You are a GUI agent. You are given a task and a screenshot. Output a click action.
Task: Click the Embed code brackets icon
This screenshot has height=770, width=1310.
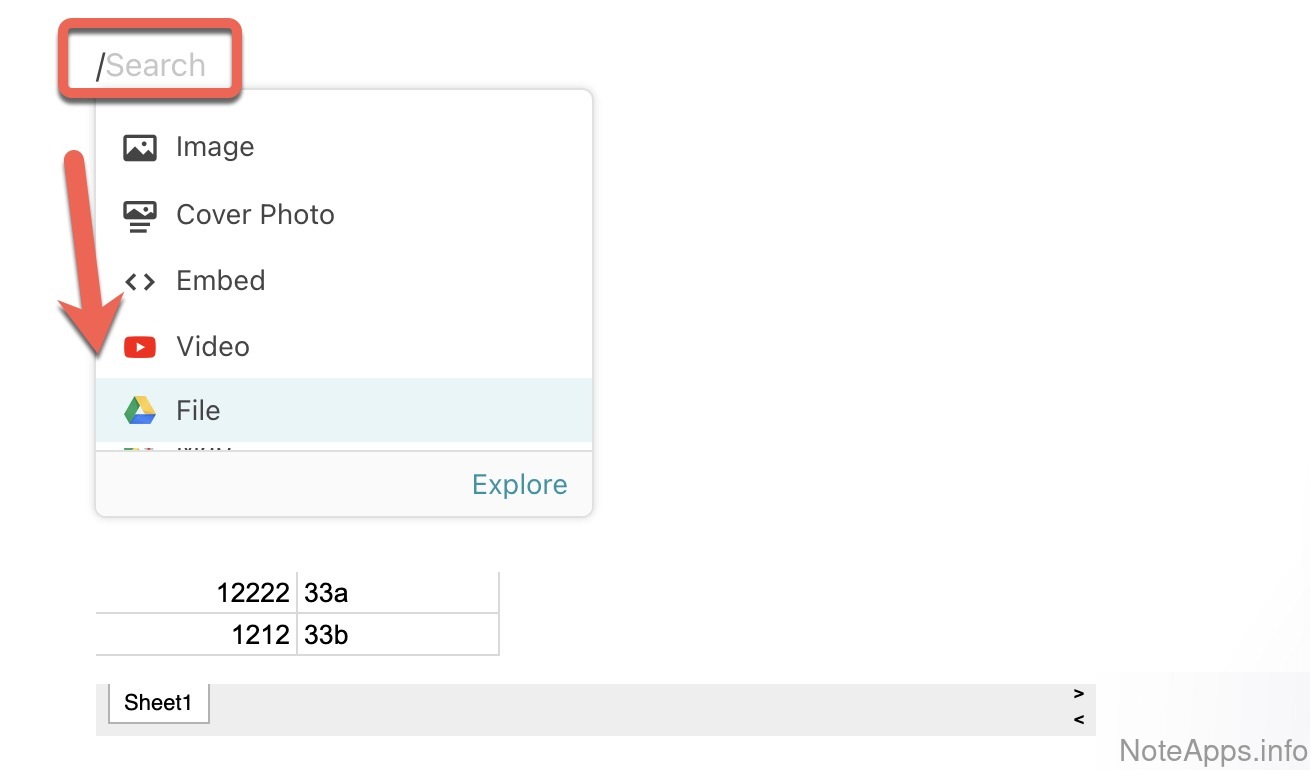[x=140, y=282]
